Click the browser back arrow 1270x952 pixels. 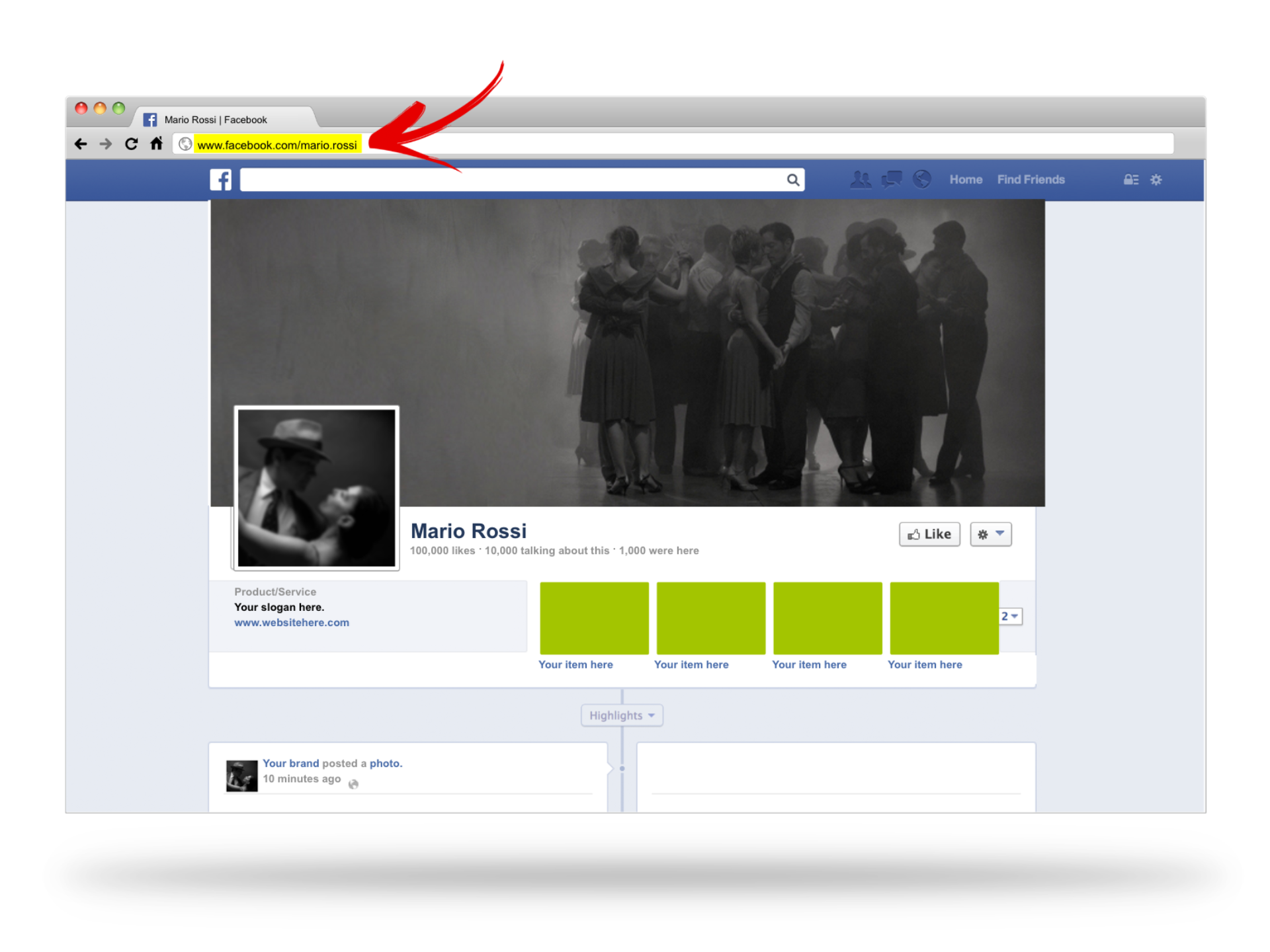(x=81, y=144)
